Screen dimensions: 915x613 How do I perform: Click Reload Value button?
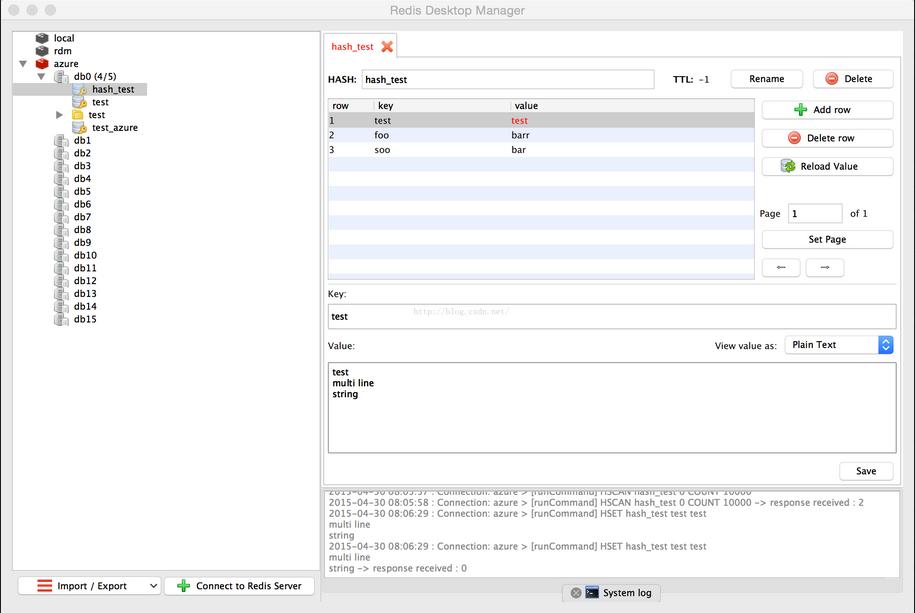pyautogui.click(x=827, y=166)
